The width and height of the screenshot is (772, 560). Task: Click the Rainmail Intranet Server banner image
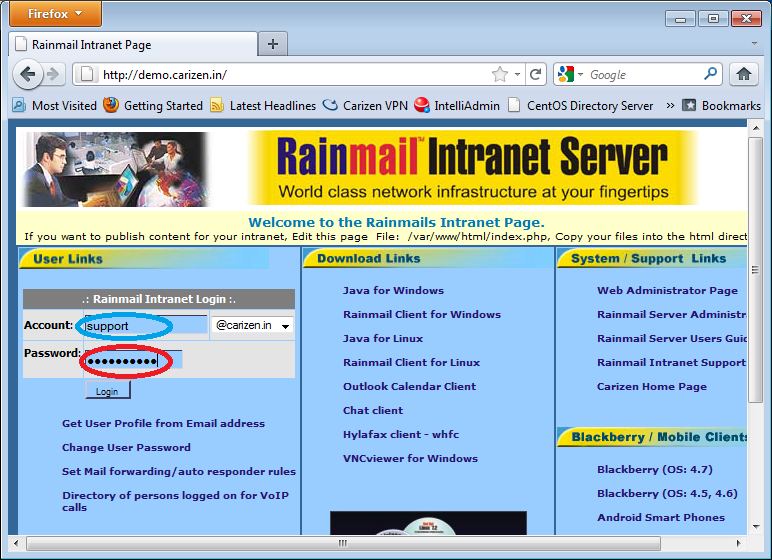click(473, 168)
